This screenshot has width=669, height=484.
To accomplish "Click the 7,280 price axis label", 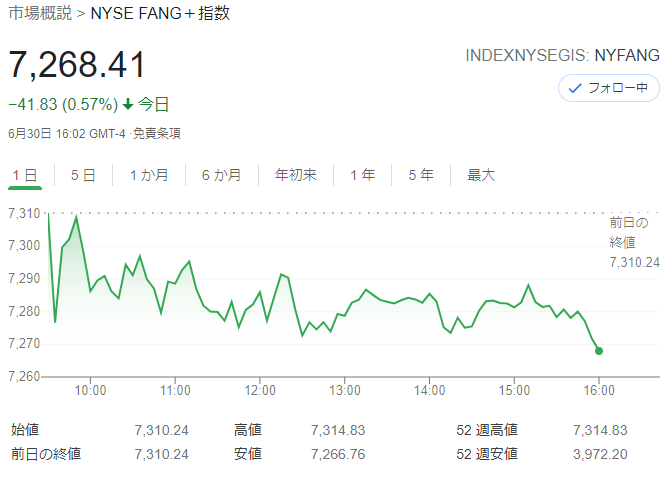I will [x=24, y=311].
